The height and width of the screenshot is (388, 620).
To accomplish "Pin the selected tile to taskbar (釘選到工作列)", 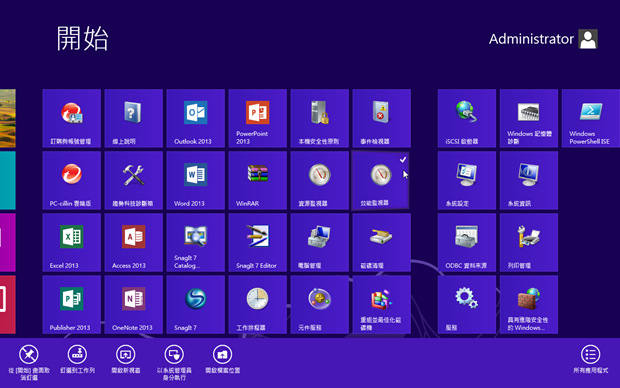I will pos(78,359).
